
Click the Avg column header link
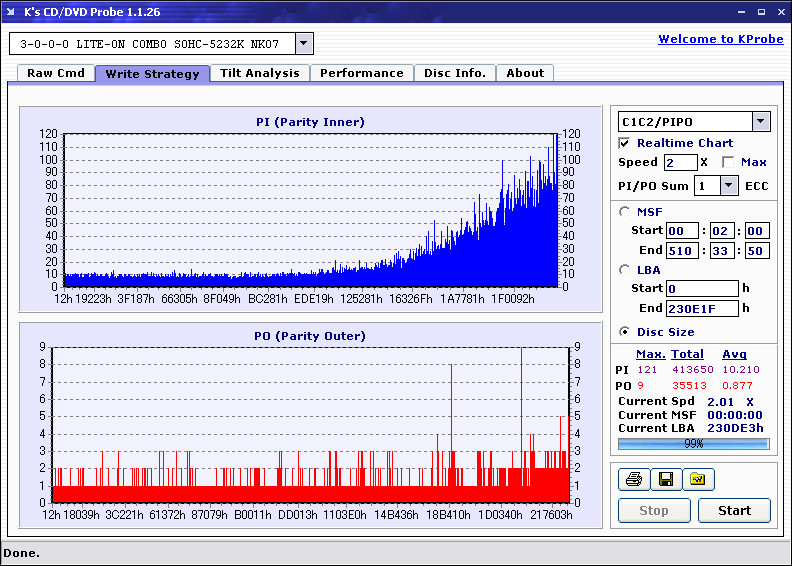tap(734, 354)
